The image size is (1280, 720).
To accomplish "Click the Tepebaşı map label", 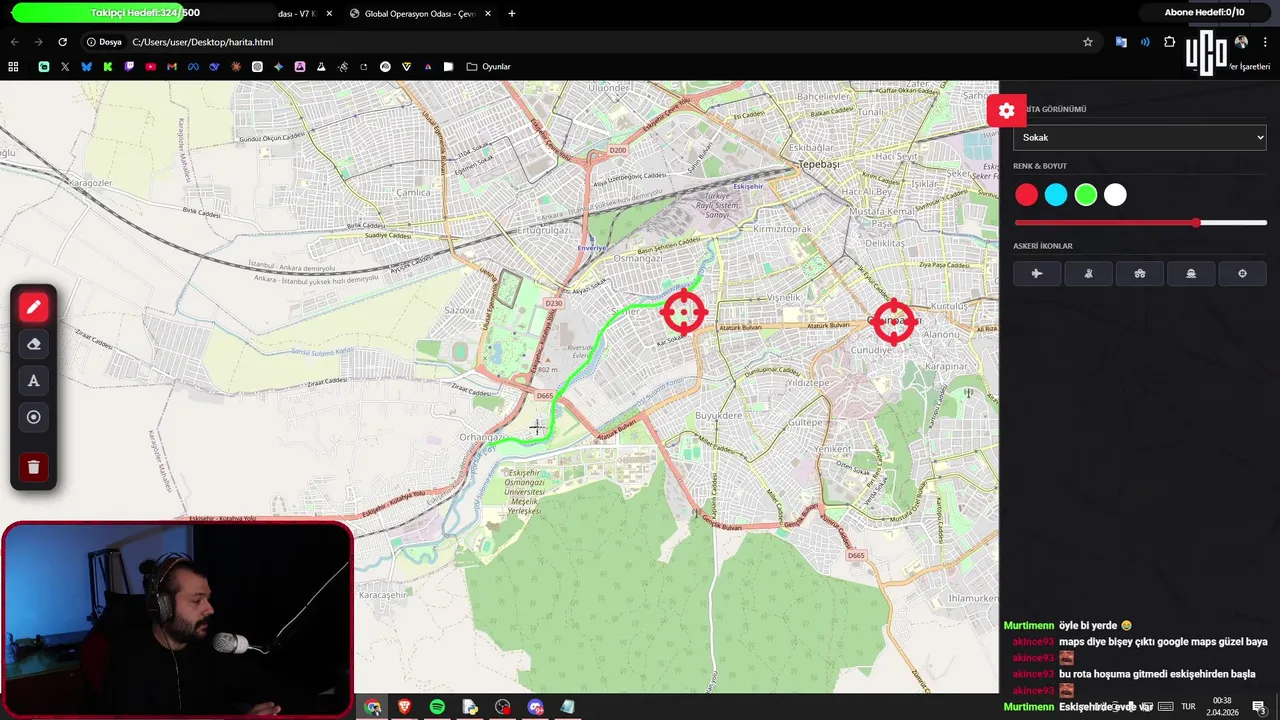I will pyautogui.click(x=818, y=164).
